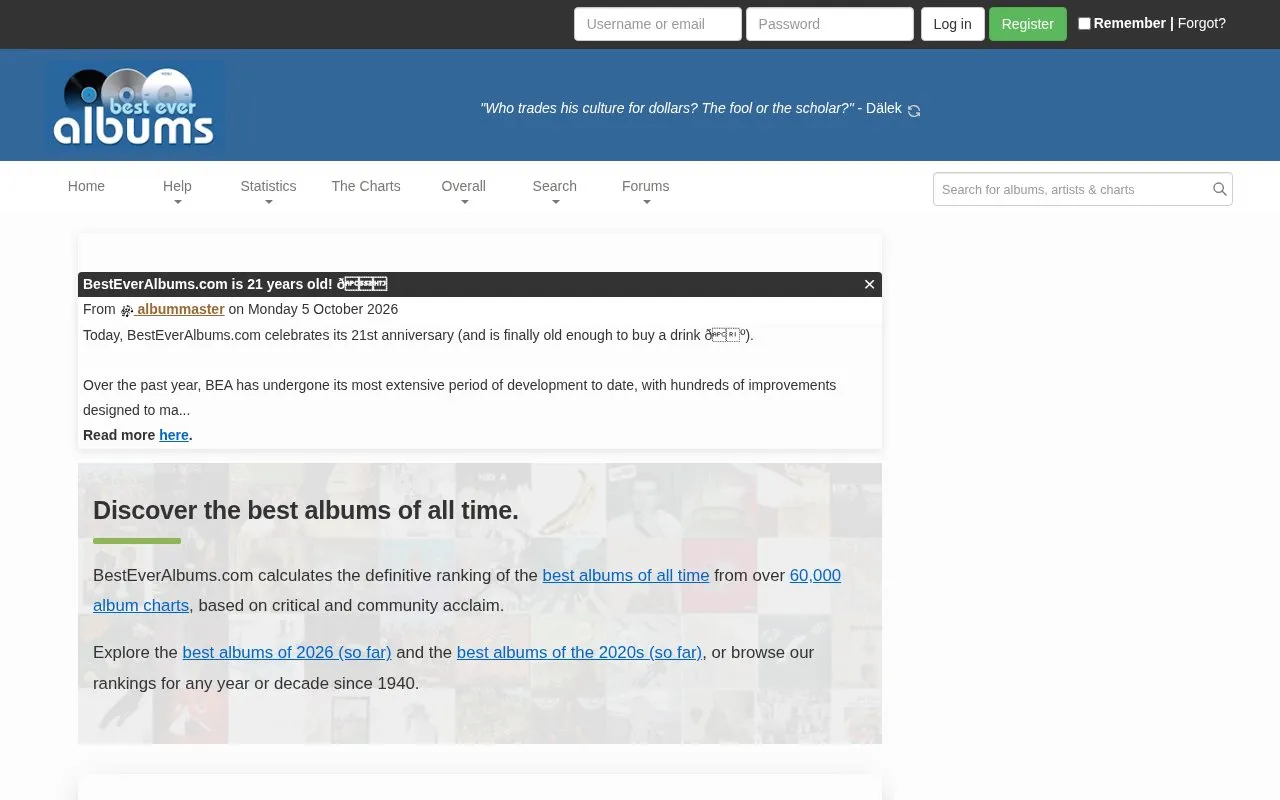Toggle the Remember checkbox

click(1084, 23)
